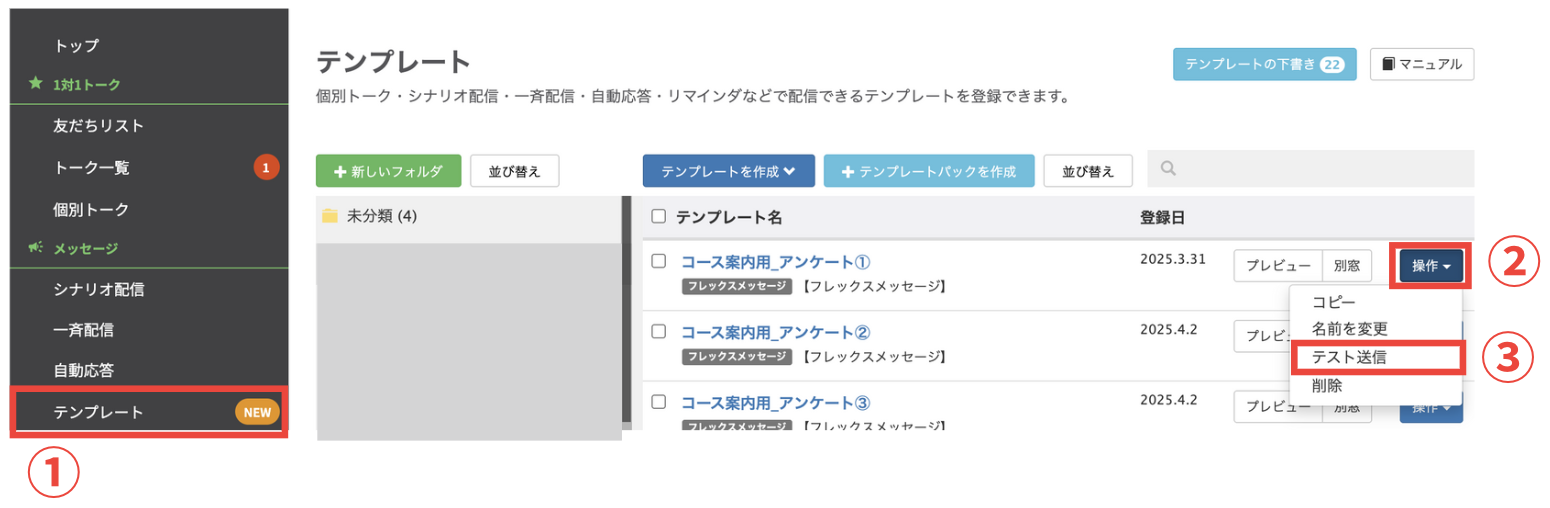Click the unclassified folder icon
The width and height of the screenshot is (1550, 508).
[330, 216]
